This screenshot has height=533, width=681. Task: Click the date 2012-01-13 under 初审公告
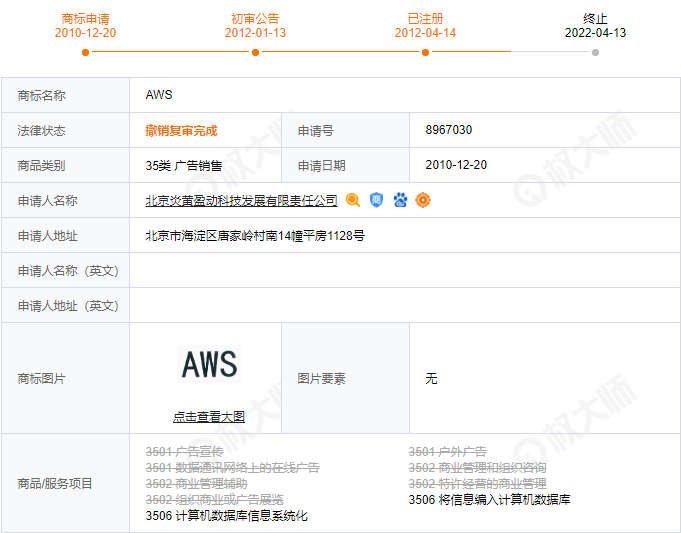(255, 33)
